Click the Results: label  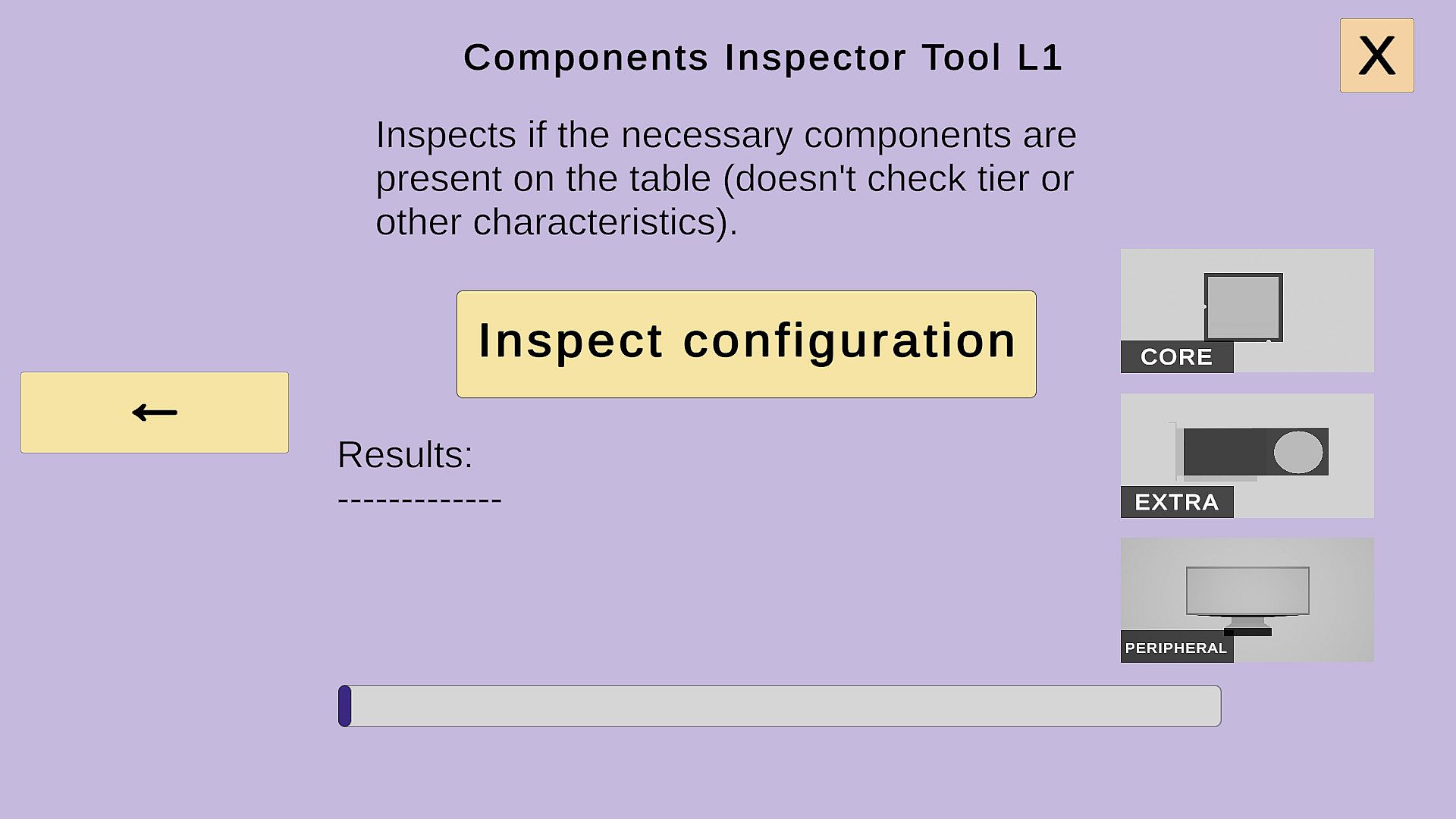(x=405, y=455)
